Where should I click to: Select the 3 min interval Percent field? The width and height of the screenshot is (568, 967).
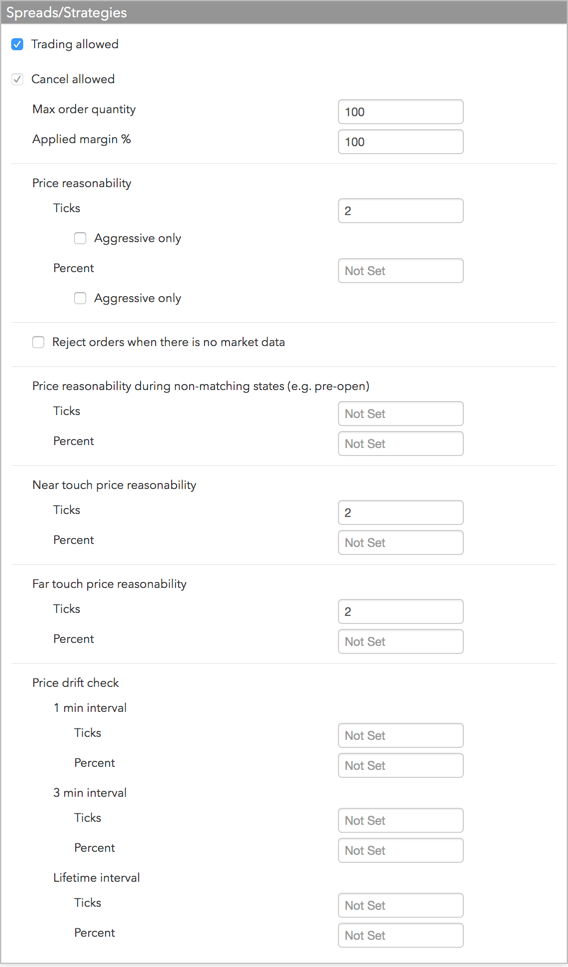click(401, 850)
